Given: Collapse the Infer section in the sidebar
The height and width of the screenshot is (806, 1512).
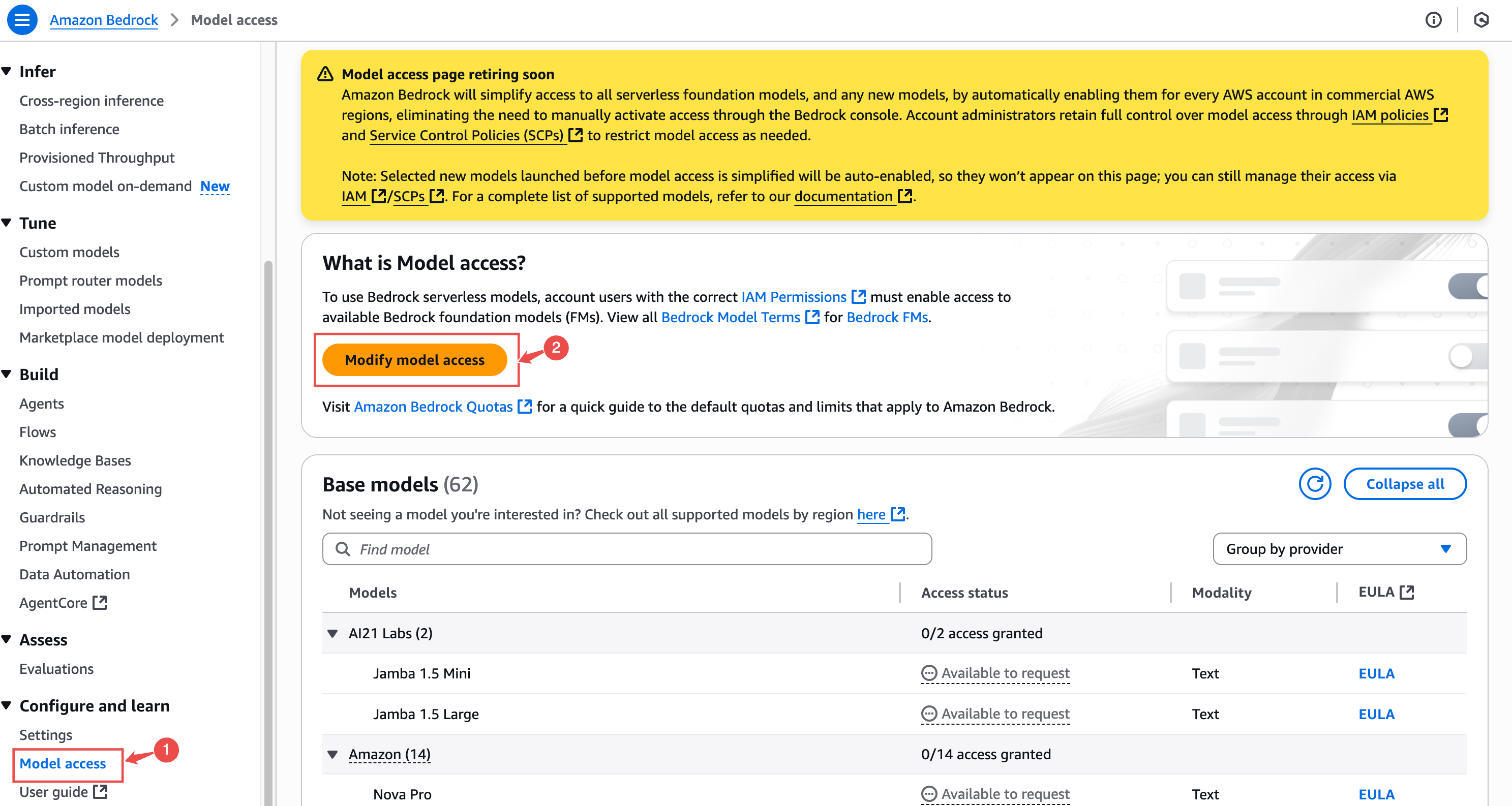Looking at the screenshot, I should pos(7,71).
